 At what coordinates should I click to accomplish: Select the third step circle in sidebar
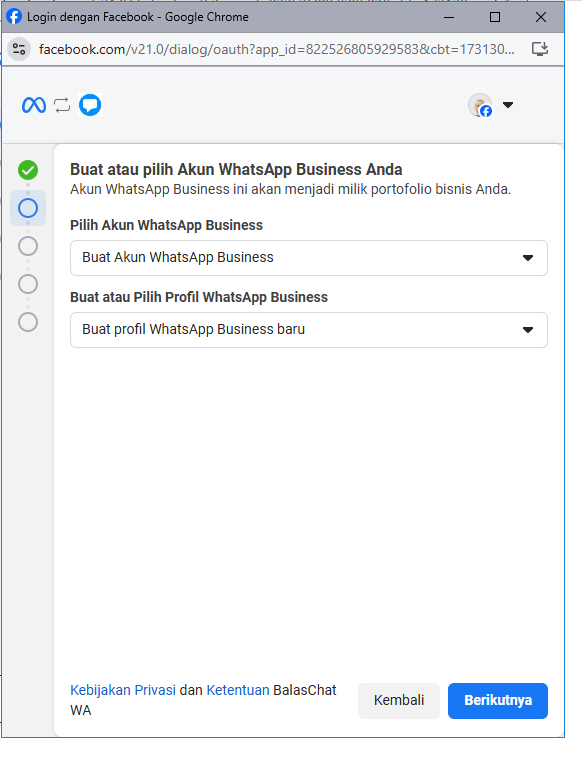tap(28, 246)
